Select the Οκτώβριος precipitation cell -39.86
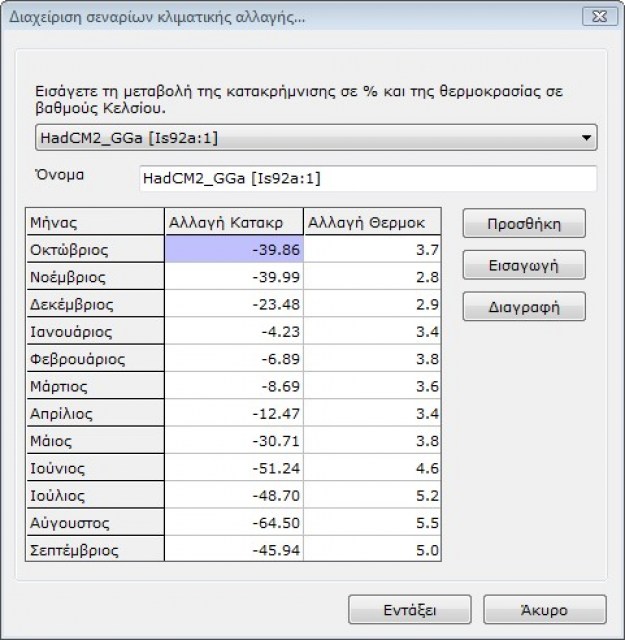Image resolution: width=625 pixels, height=640 pixels. tap(233, 250)
